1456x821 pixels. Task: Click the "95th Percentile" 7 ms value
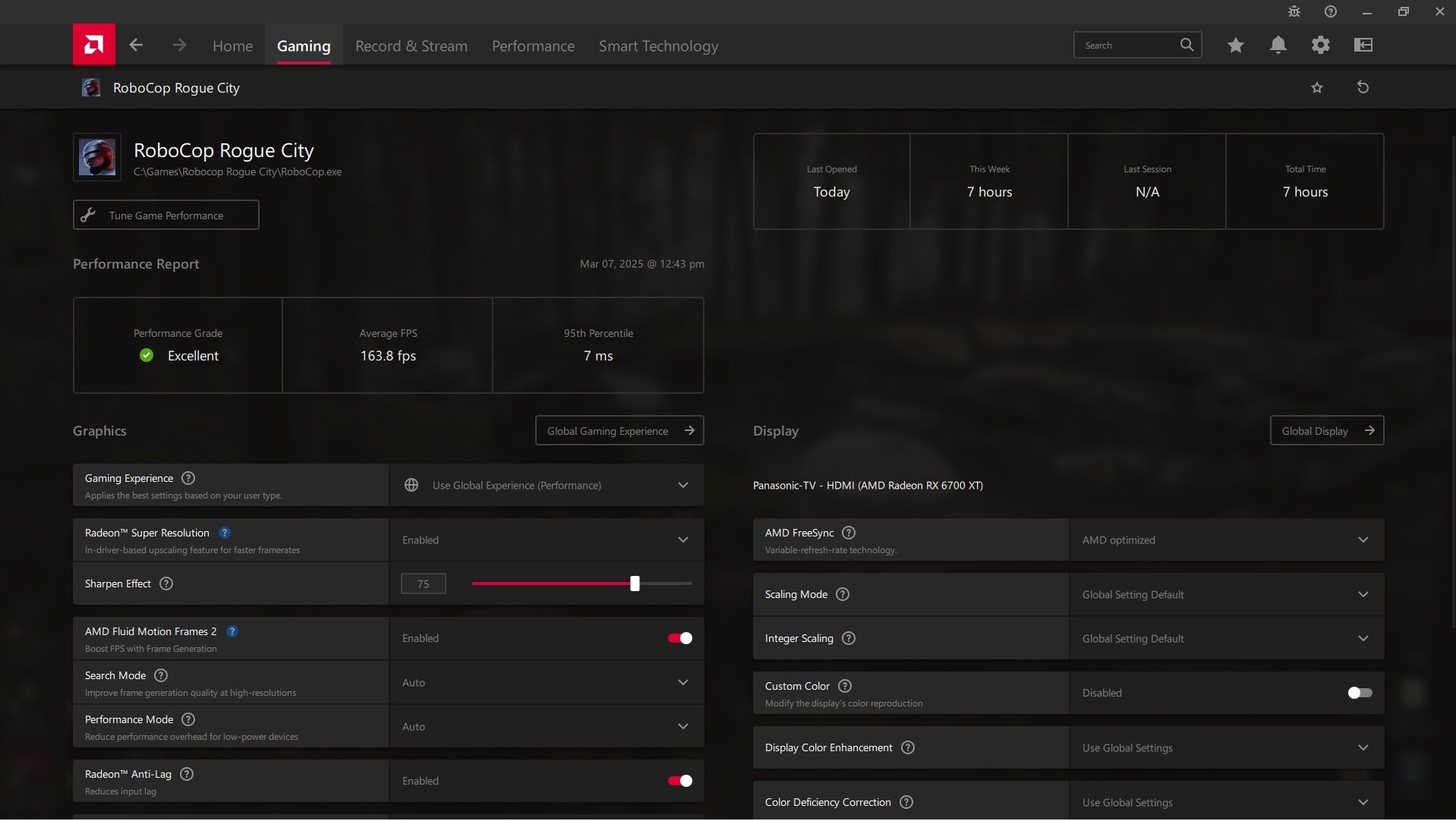point(598,356)
